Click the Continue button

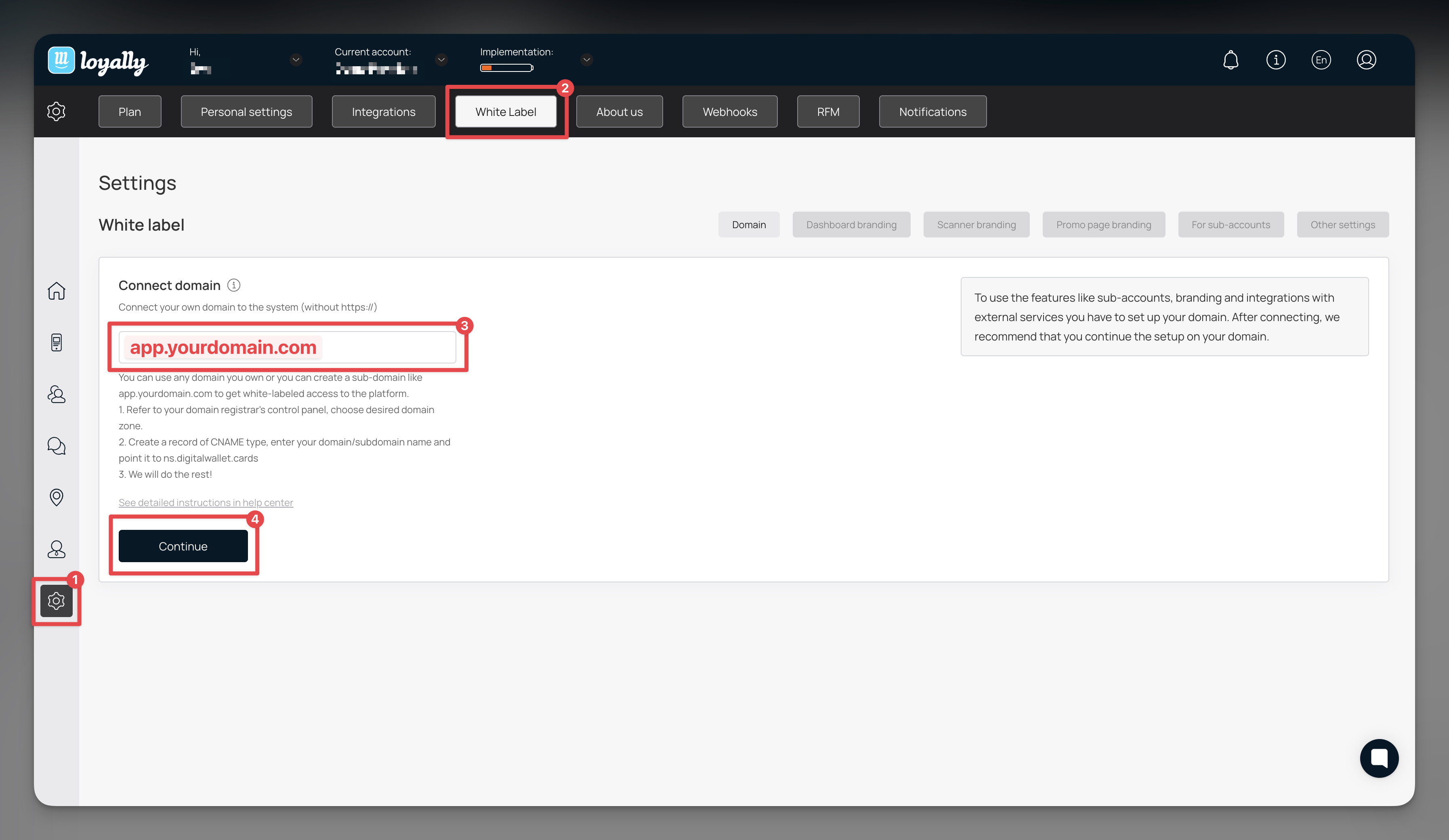(183, 546)
